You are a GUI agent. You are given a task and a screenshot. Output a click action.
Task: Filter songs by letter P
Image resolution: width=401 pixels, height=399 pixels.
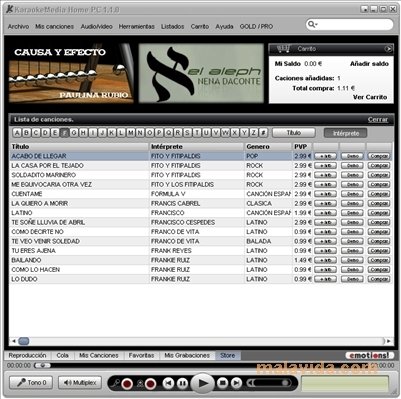(159, 133)
